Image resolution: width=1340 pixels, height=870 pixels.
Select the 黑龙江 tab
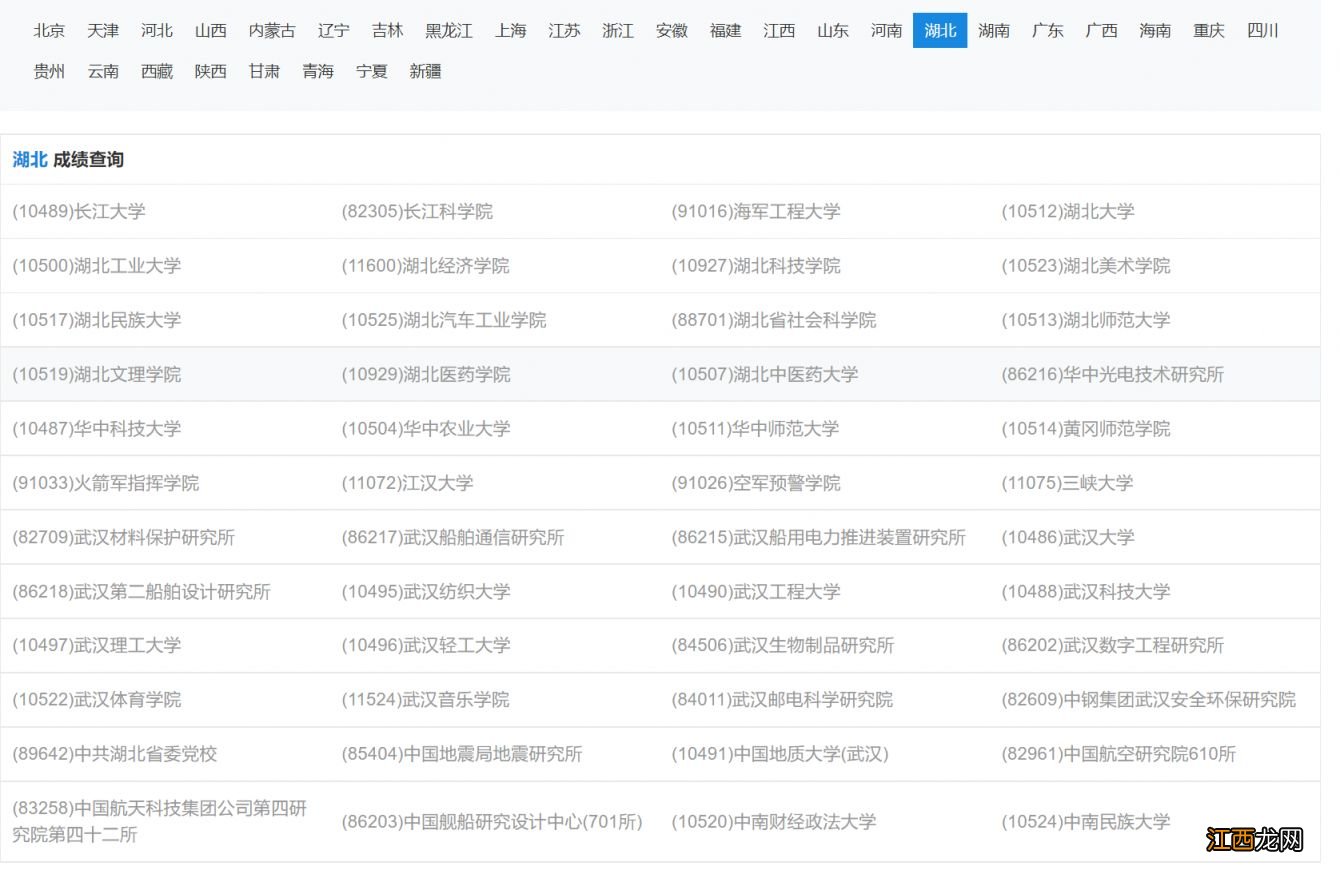(x=449, y=30)
